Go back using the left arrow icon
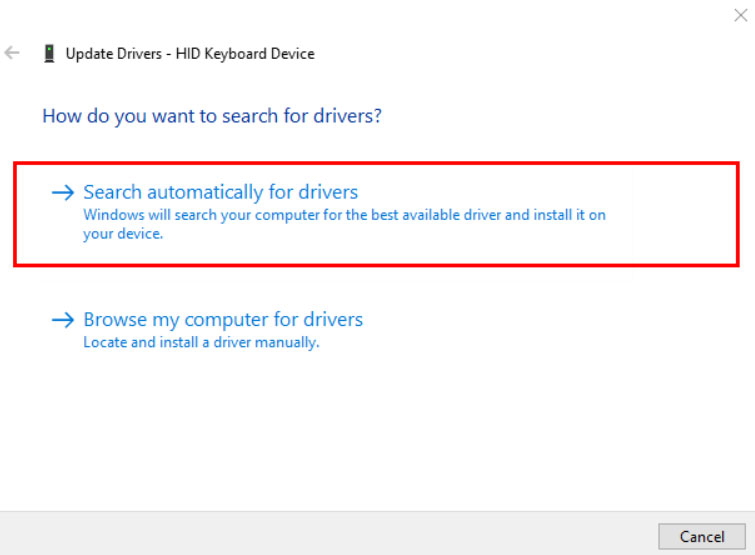Screen dimensions: 755x555 (x=12, y=52)
